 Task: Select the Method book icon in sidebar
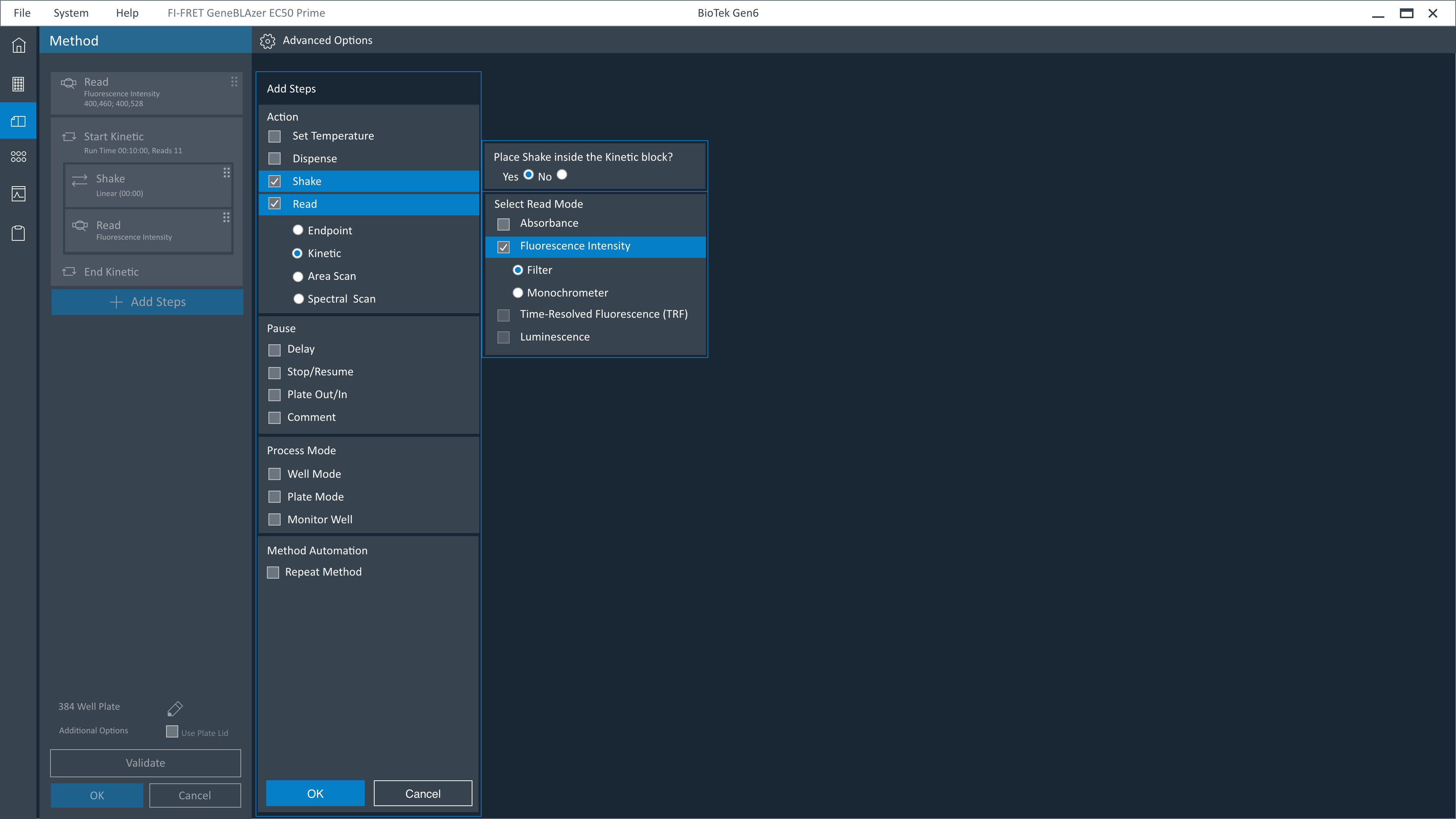[19, 121]
